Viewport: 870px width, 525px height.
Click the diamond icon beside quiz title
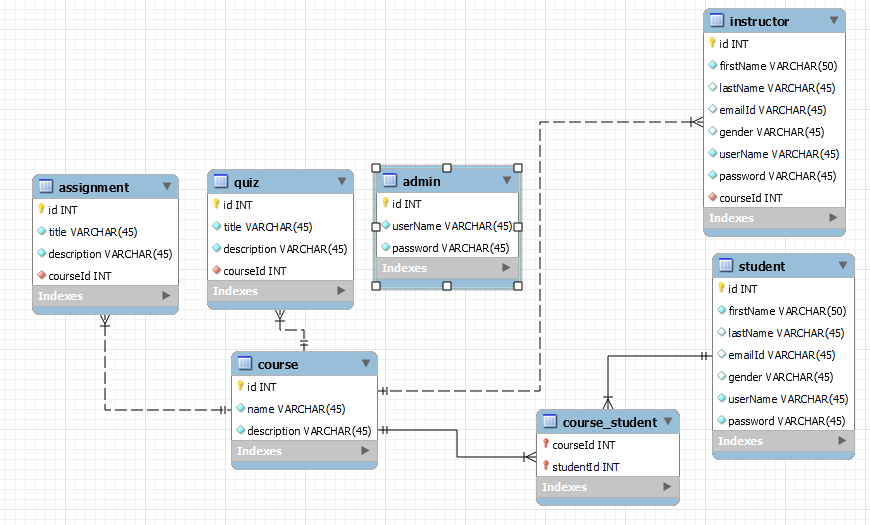217,226
